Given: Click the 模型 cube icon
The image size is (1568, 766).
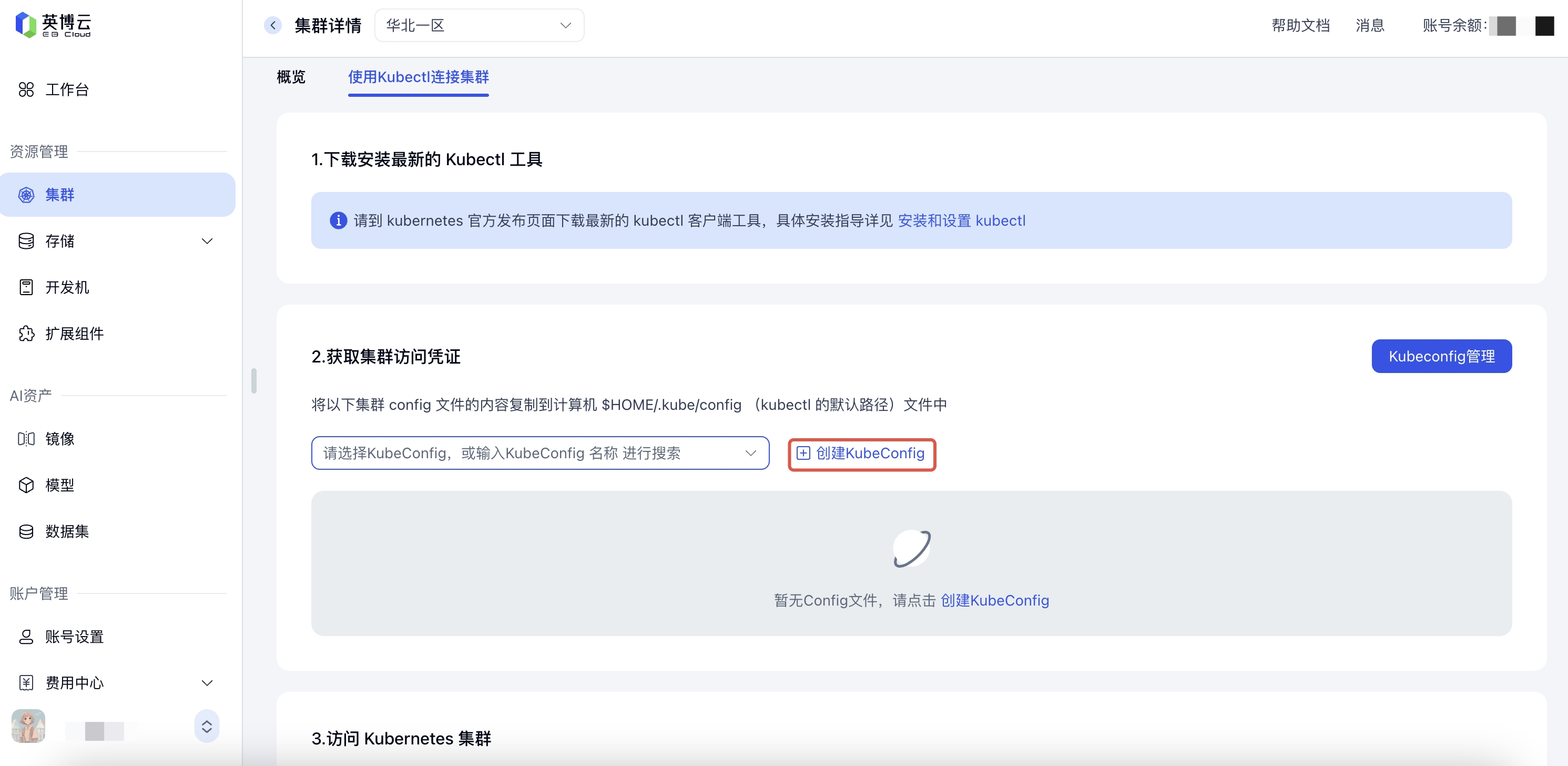Looking at the screenshot, I should [x=26, y=485].
